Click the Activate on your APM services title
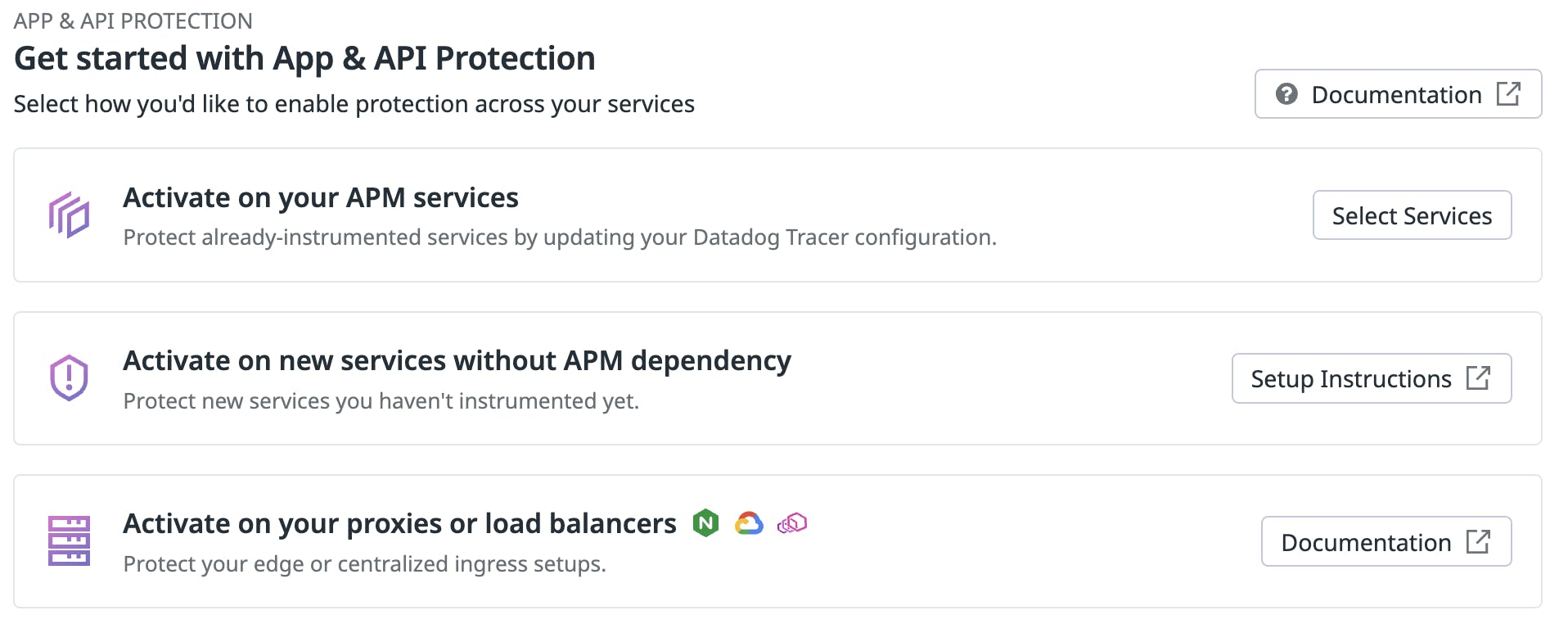This screenshot has height=642, width=1568. point(321,197)
